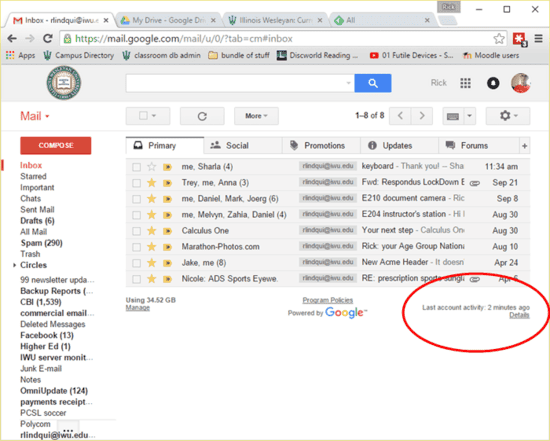The height and width of the screenshot is (441, 550).
Task: Unstar the Respondus LockDown email
Action: (x=152, y=183)
